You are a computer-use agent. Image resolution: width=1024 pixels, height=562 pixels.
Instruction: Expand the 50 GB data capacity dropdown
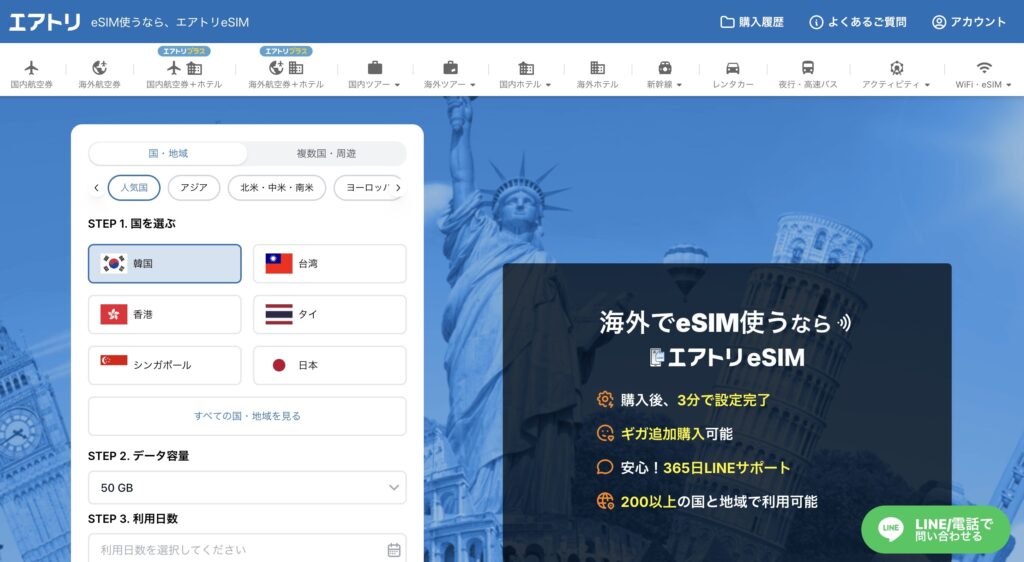[247, 487]
